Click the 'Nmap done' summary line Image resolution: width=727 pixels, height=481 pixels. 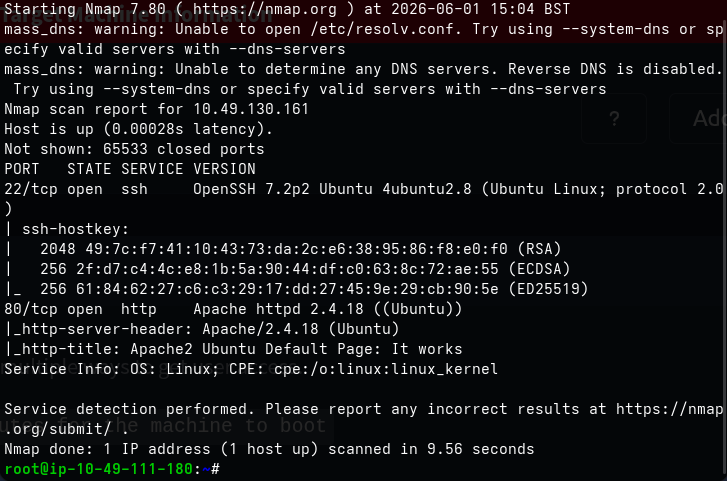click(x=269, y=449)
